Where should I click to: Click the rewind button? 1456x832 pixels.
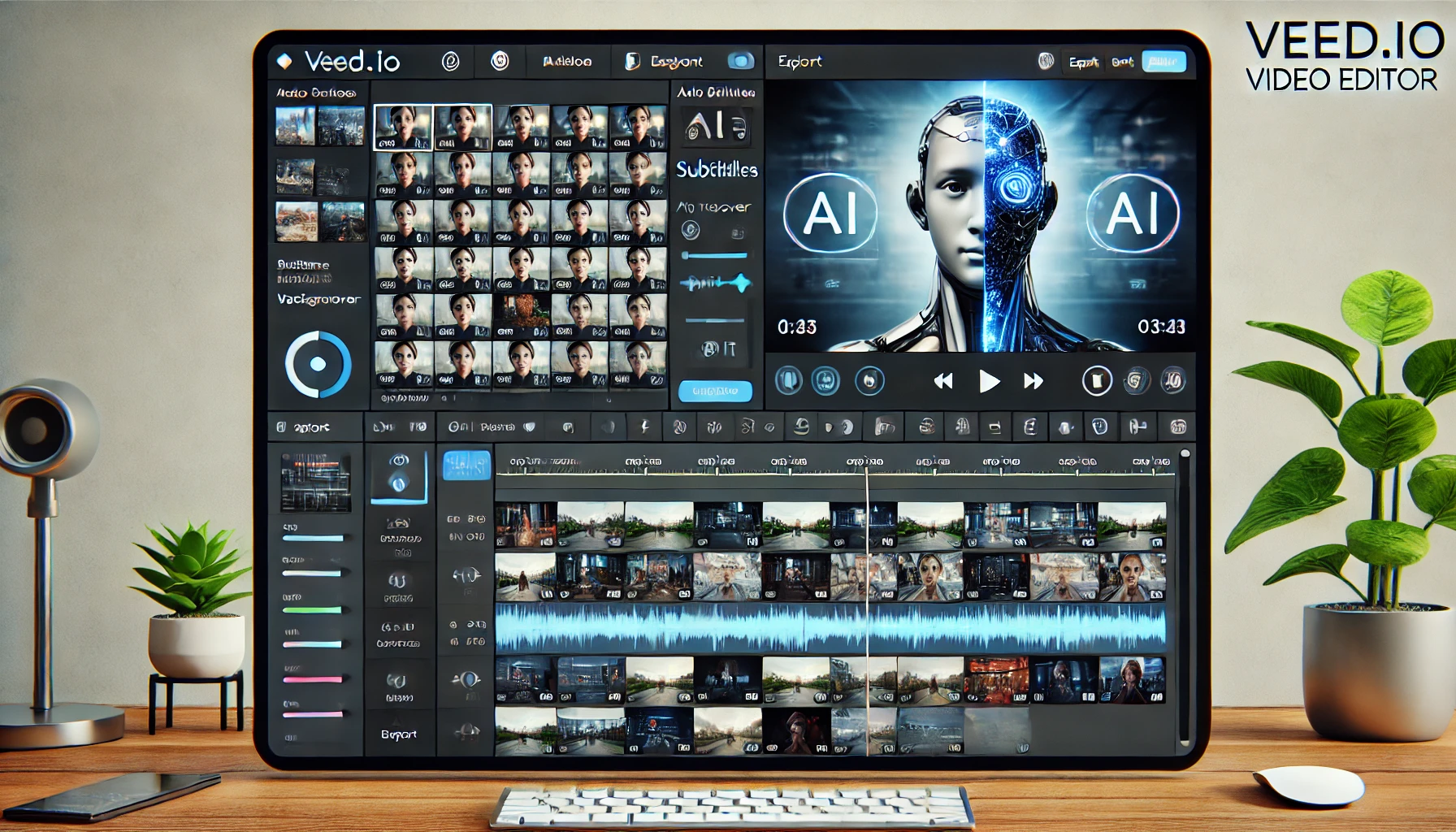click(943, 381)
